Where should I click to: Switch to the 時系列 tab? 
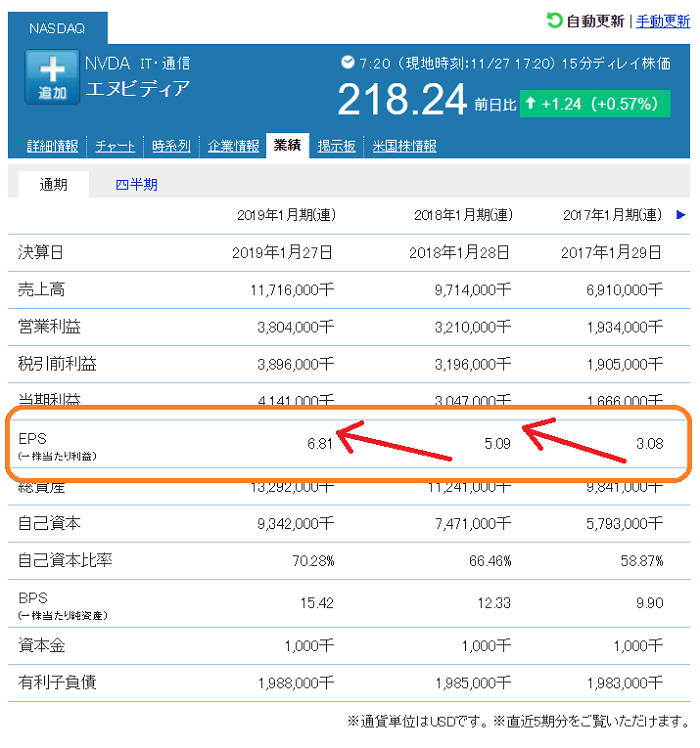coord(171,146)
